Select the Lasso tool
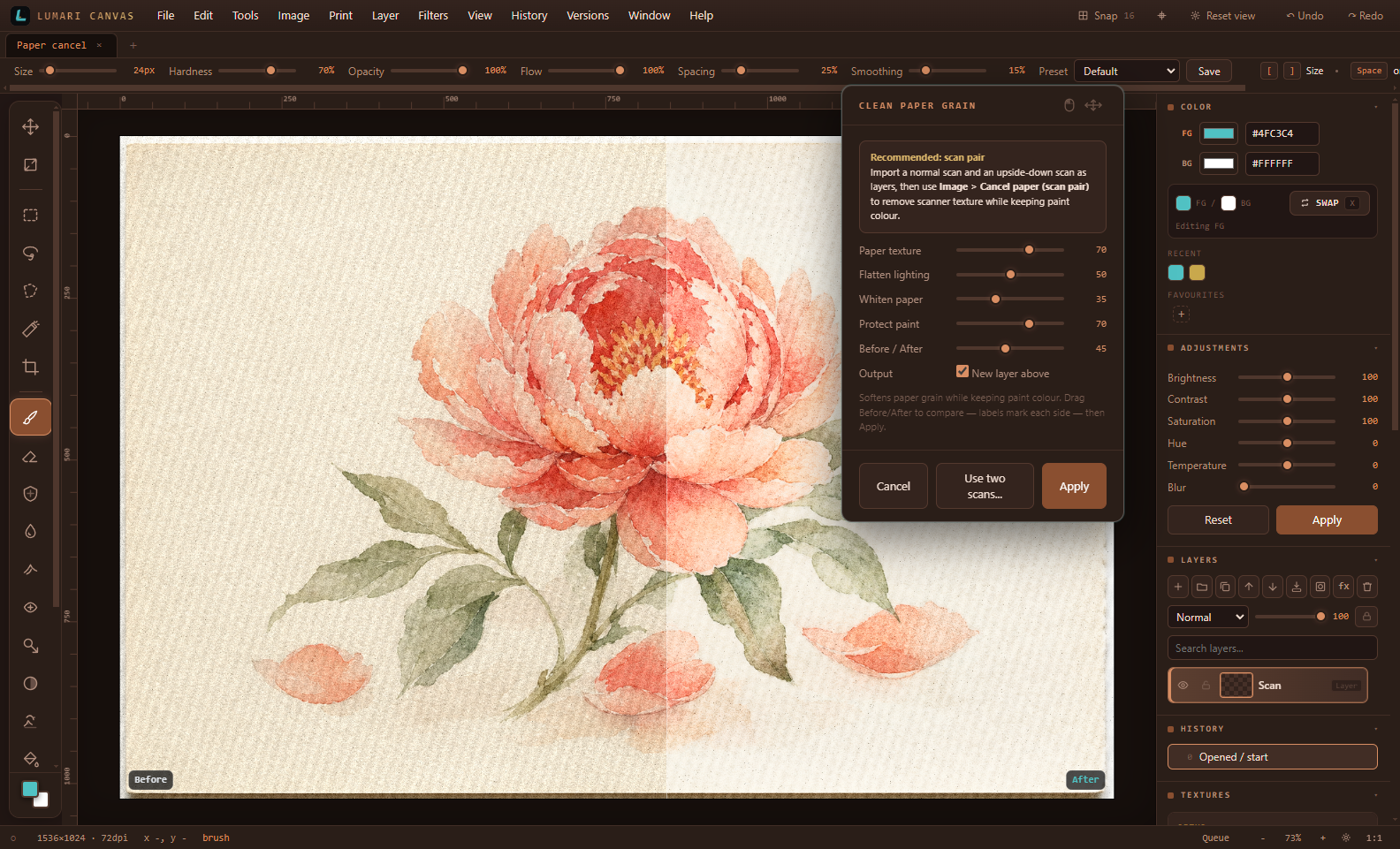The height and width of the screenshot is (849, 1400). click(30, 254)
